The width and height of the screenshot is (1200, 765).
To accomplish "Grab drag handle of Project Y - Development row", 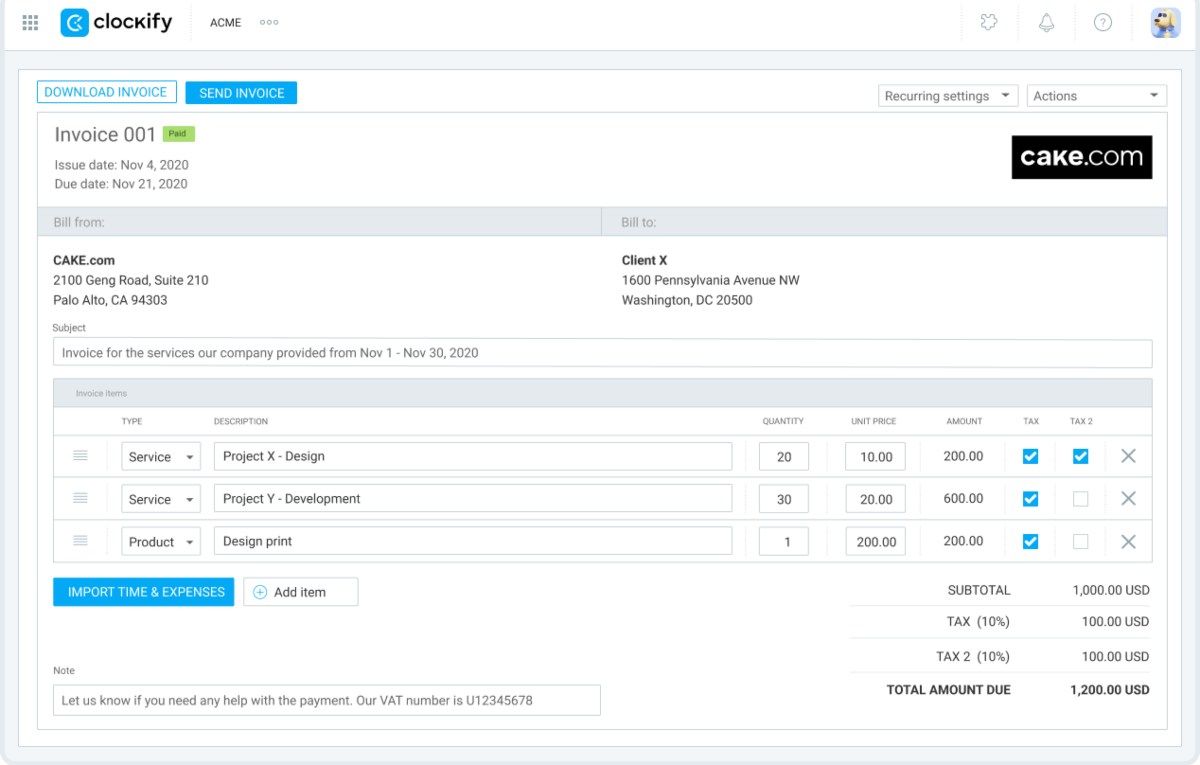I will [x=80, y=498].
